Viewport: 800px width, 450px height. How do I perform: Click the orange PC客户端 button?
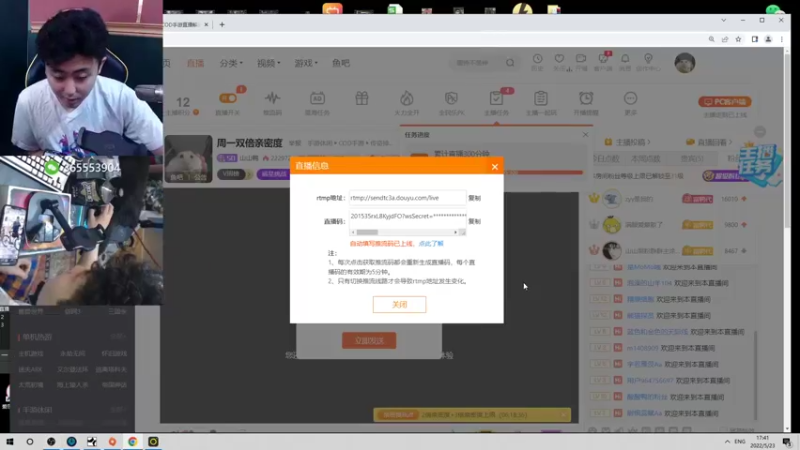(x=724, y=102)
